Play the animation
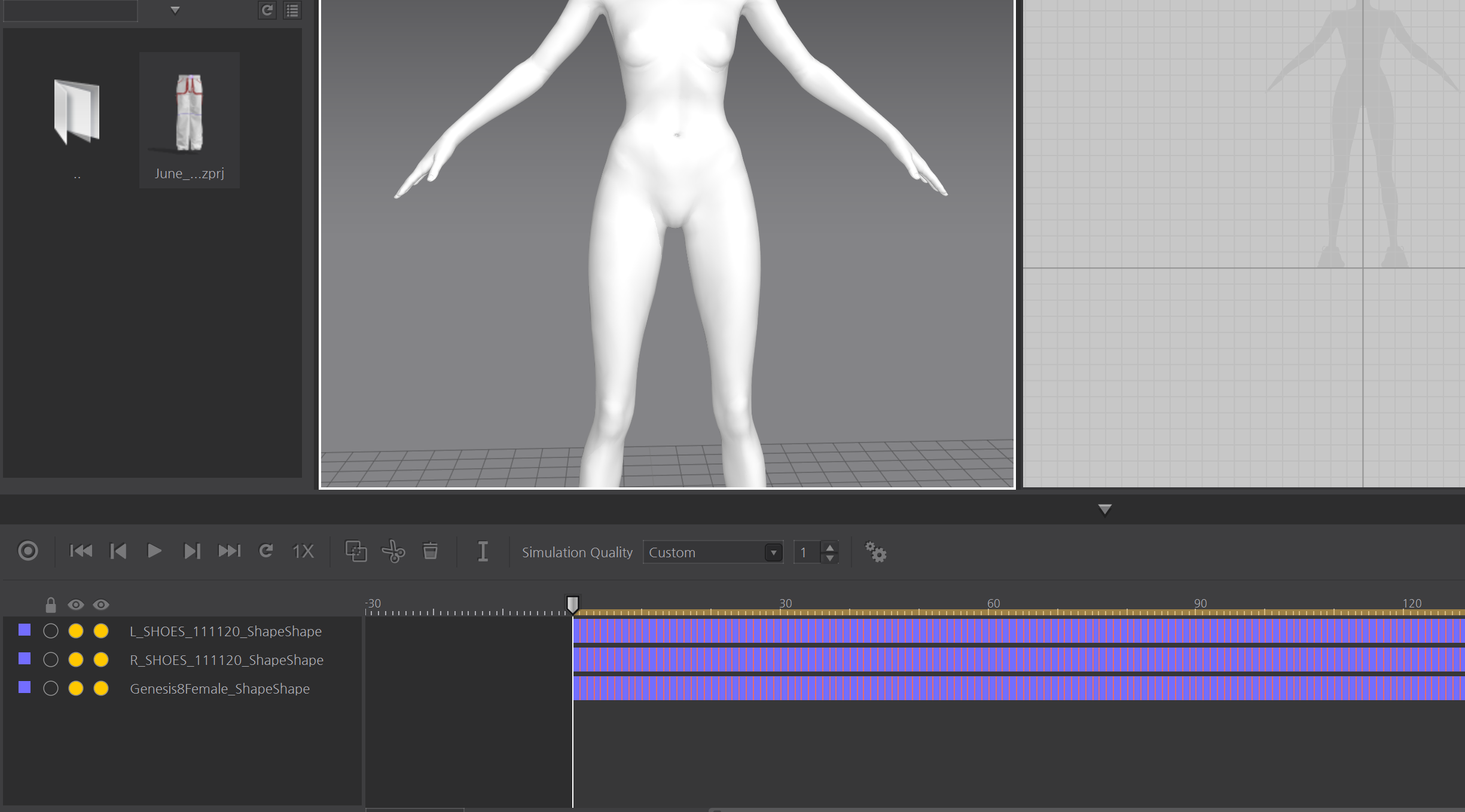Viewport: 1465px width, 812px height. [x=154, y=551]
